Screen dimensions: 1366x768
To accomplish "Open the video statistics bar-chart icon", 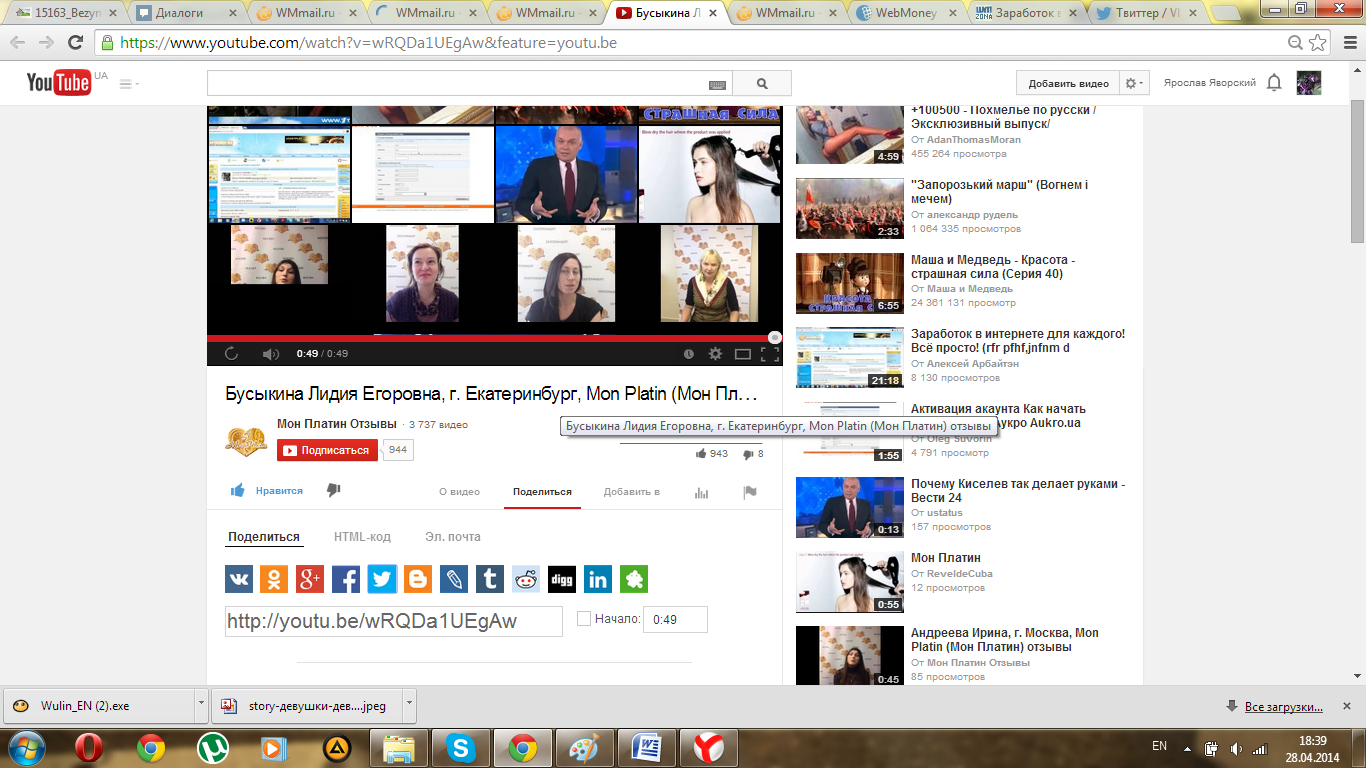I will [x=702, y=492].
